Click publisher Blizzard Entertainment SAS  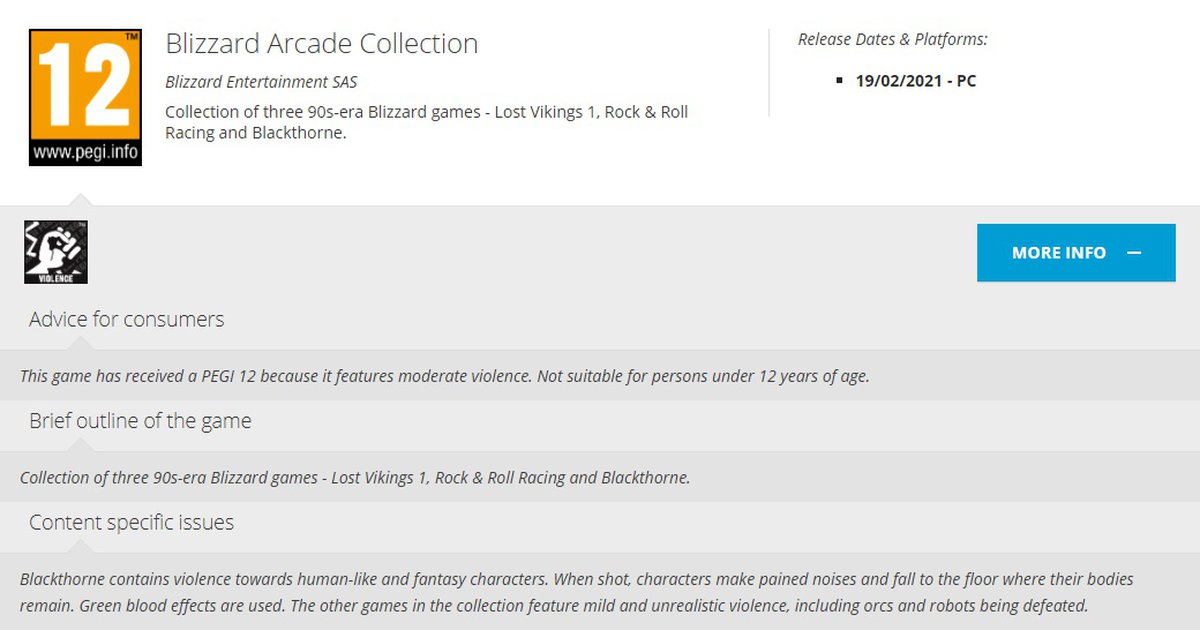261,82
